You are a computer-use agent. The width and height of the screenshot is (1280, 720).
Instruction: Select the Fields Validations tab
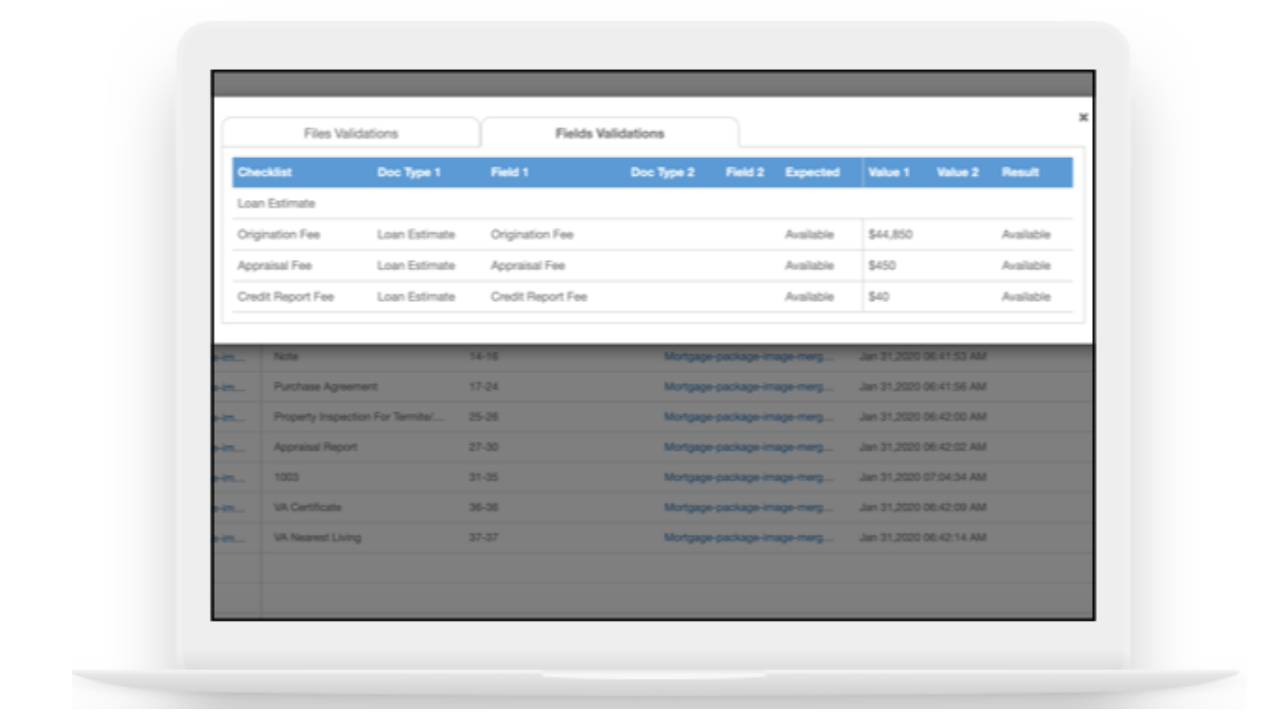[x=610, y=133]
